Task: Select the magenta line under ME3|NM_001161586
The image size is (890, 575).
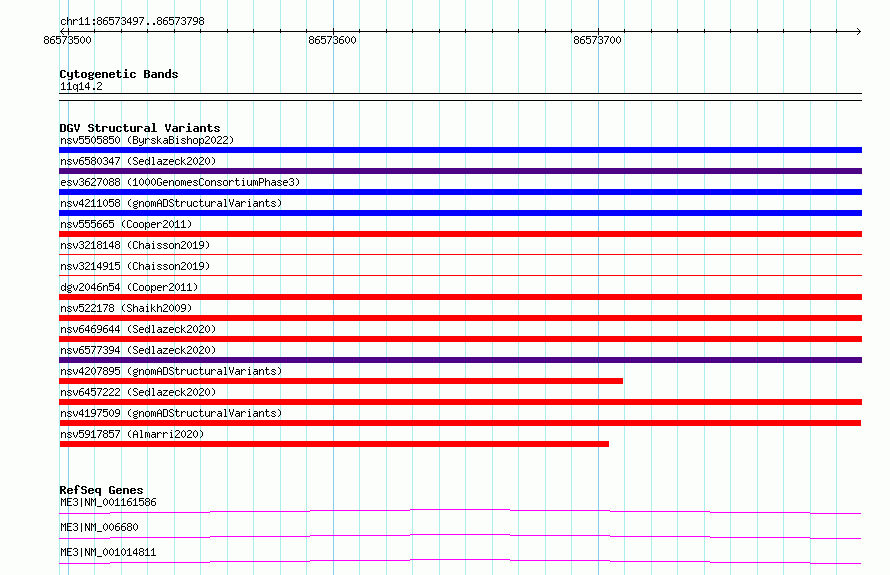Action: [460, 511]
